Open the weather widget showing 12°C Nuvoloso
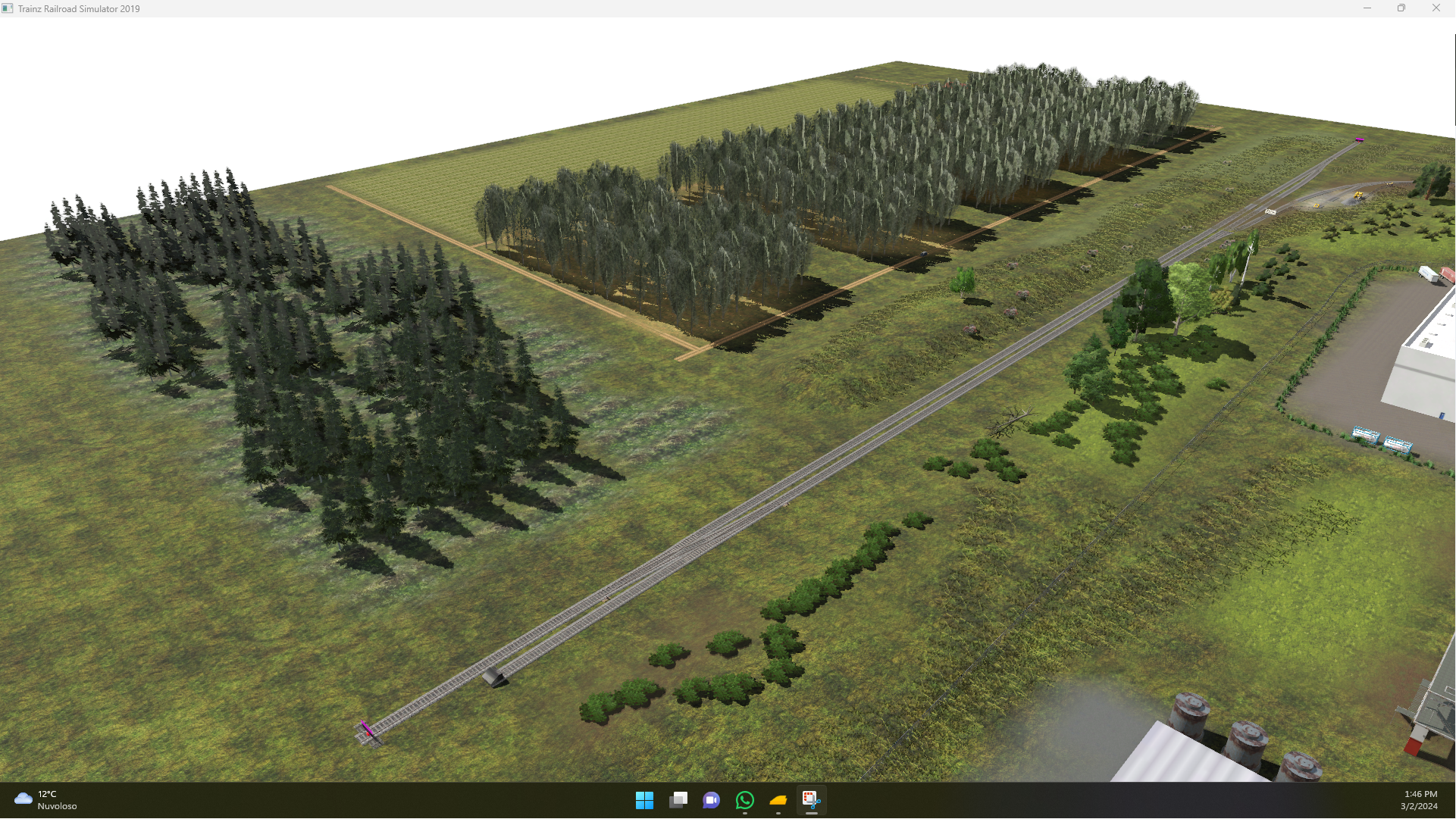1456x819 pixels. pyautogui.click(x=45, y=800)
